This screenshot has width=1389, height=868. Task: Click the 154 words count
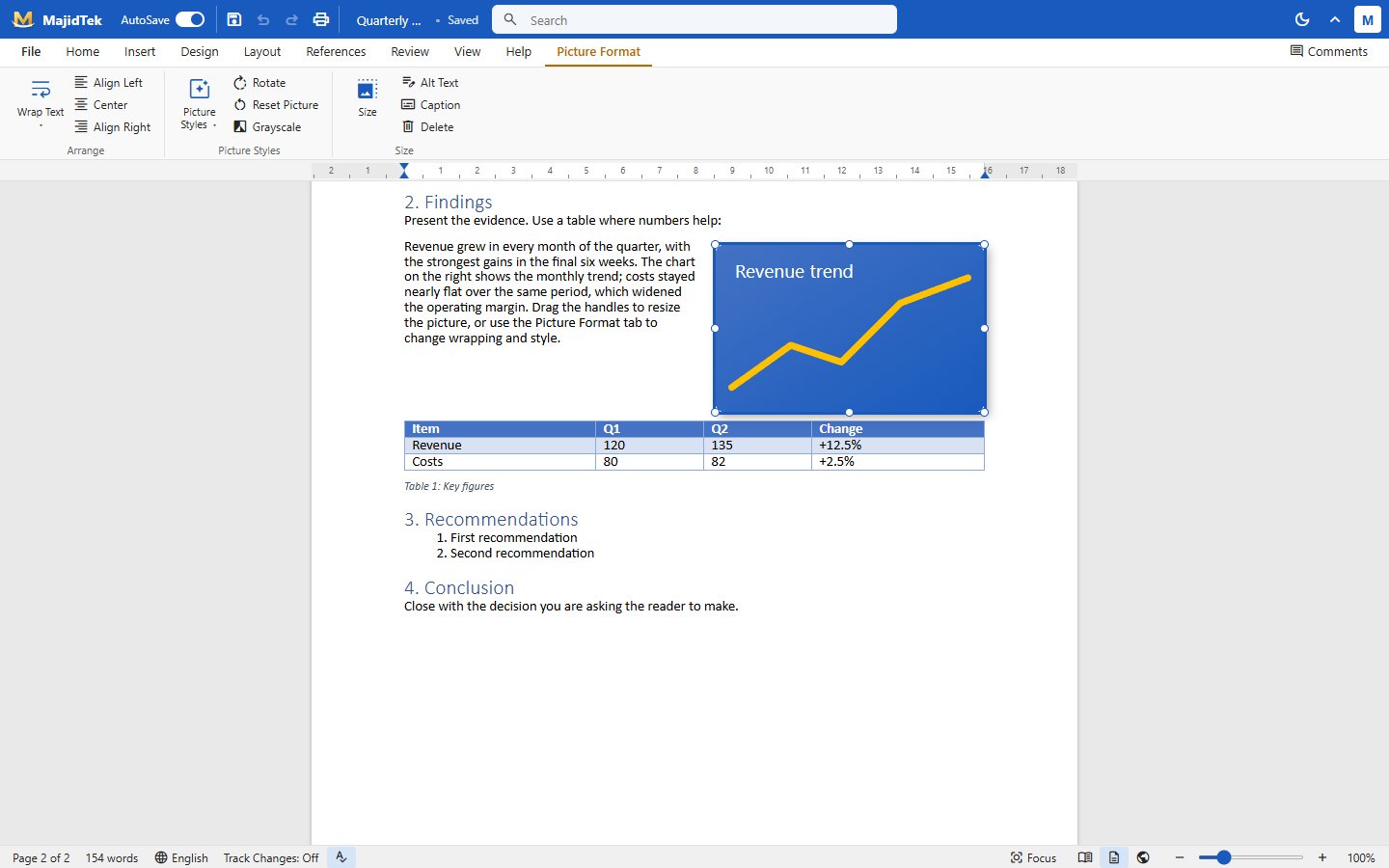(112, 858)
